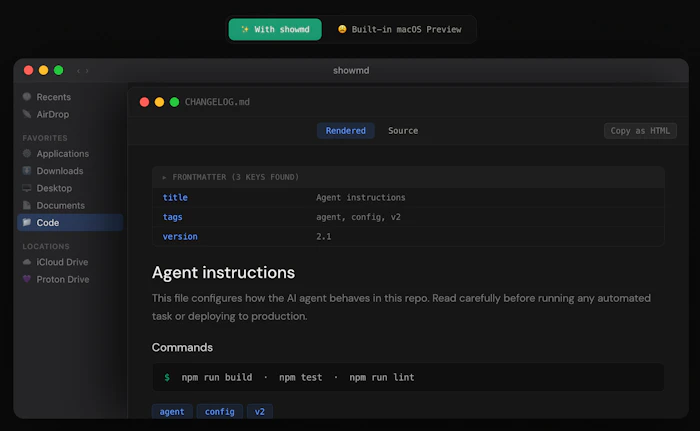
Task: Expand the Frontmatter disclosure triangle
Action: click(x=164, y=177)
